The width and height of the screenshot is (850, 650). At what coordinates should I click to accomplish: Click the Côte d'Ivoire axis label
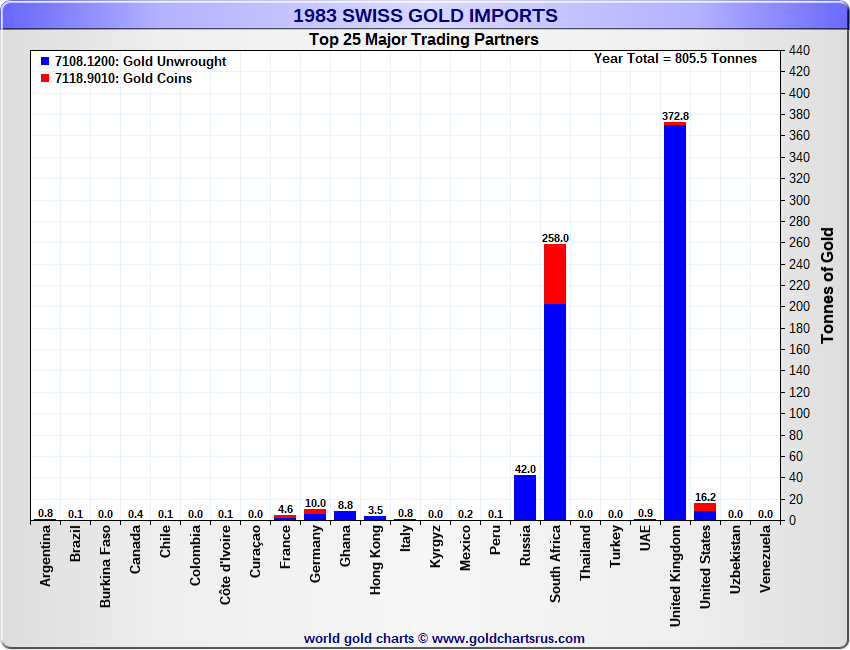(x=226, y=565)
